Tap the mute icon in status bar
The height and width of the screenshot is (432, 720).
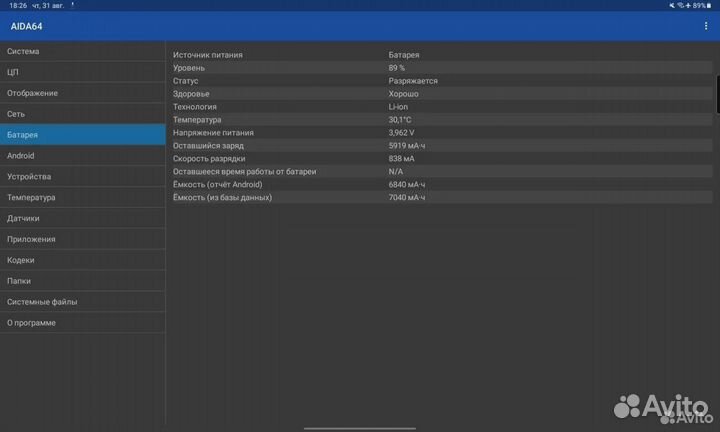pos(672,6)
